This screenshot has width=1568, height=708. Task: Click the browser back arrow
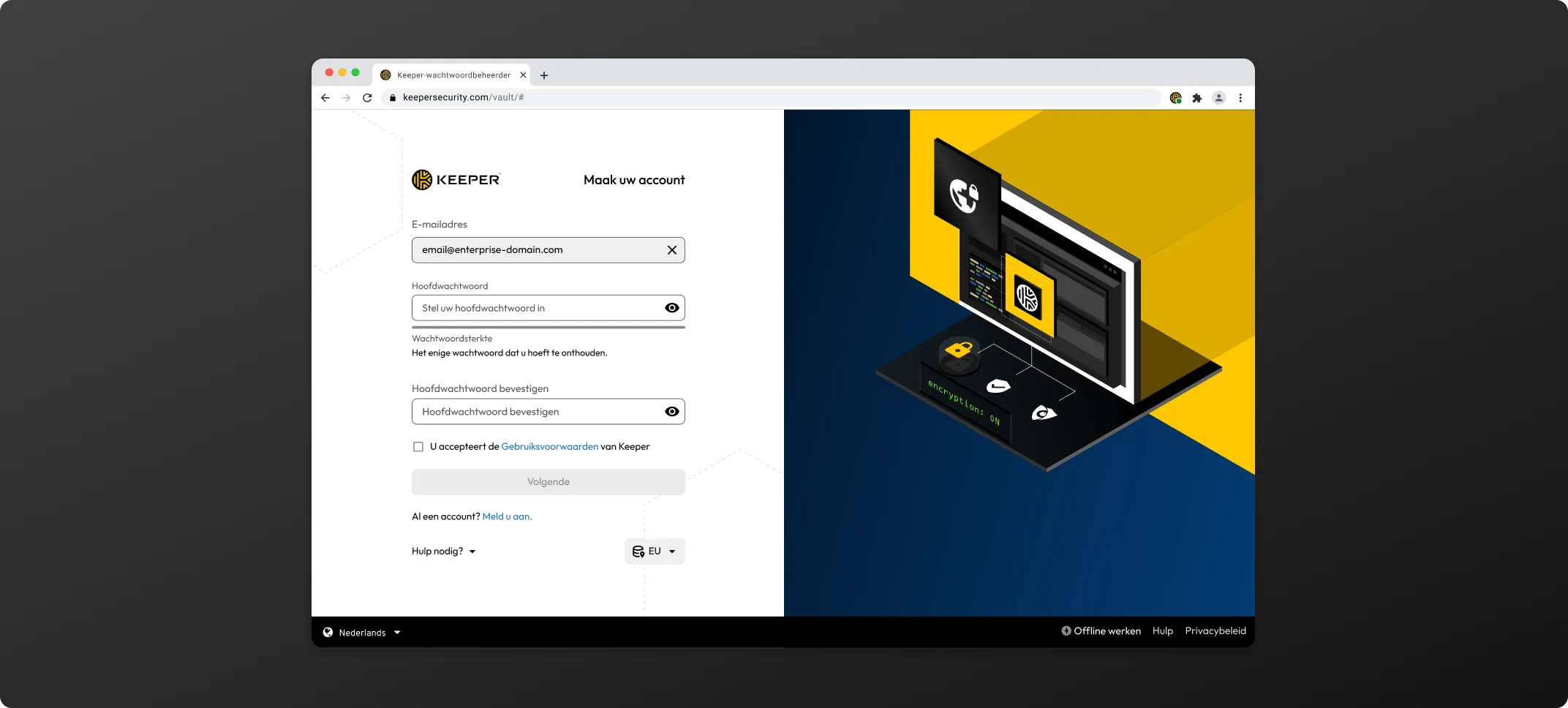(325, 98)
